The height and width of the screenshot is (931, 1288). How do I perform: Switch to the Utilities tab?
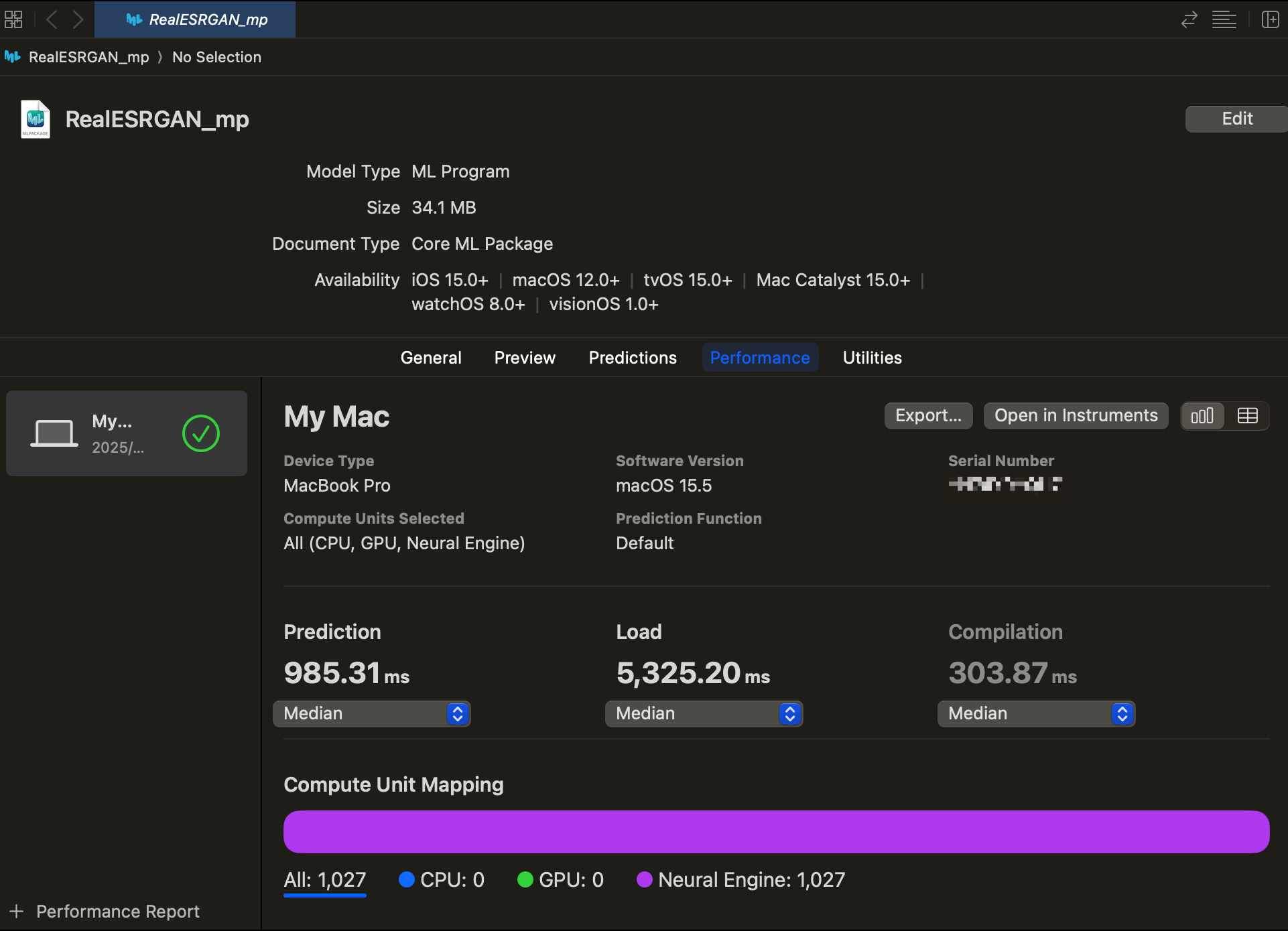(872, 358)
